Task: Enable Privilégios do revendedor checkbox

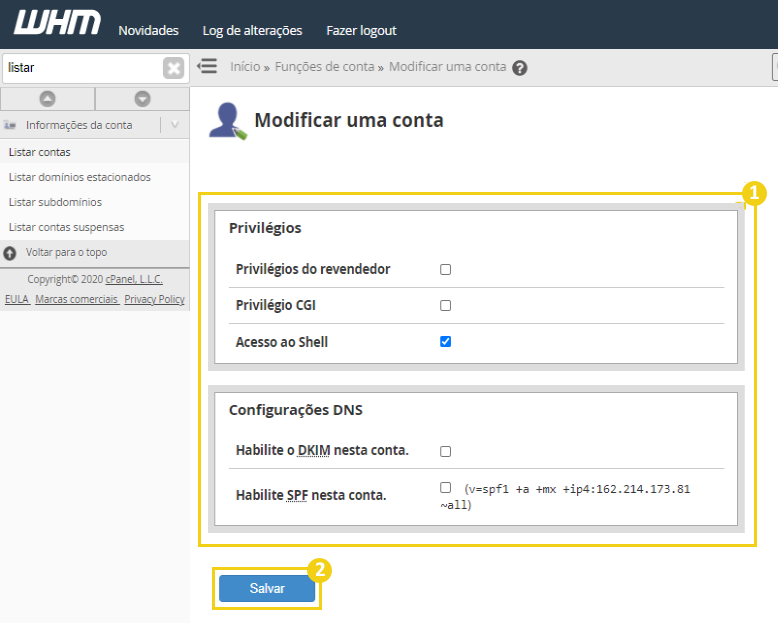Action: [446, 269]
